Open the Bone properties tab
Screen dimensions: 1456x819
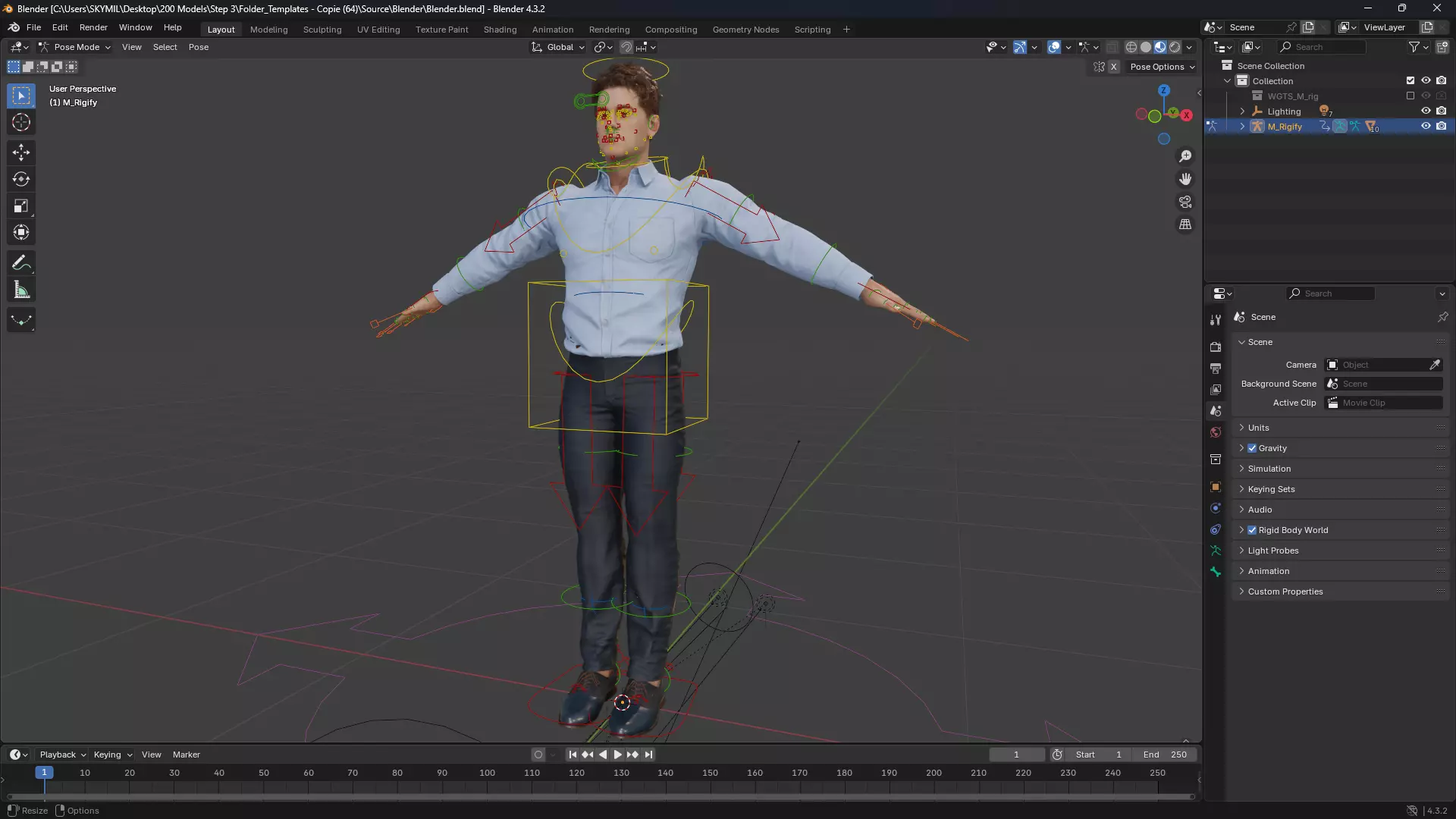click(1216, 572)
